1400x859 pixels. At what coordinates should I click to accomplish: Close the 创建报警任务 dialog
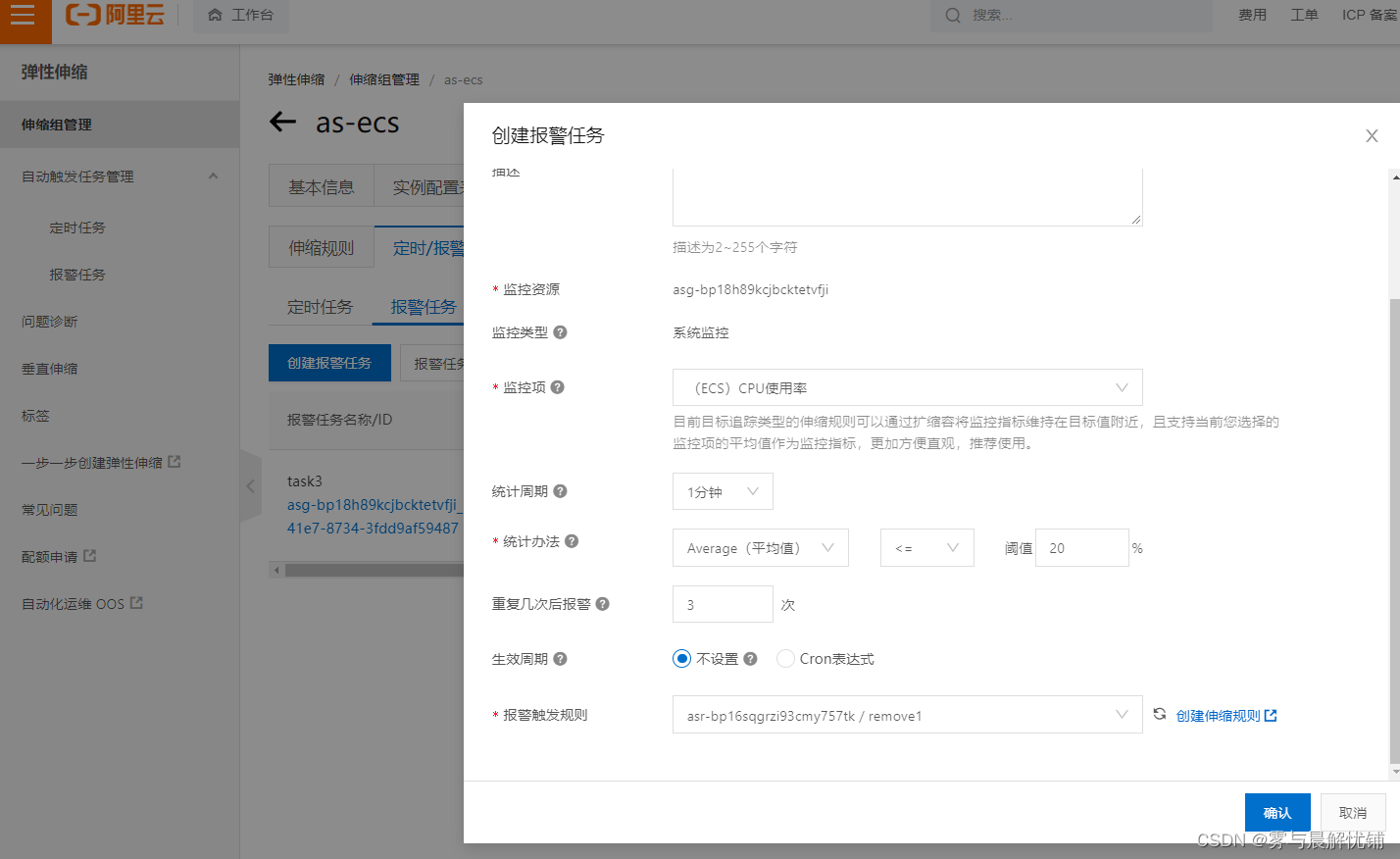pyautogui.click(x=1372, y=135)
